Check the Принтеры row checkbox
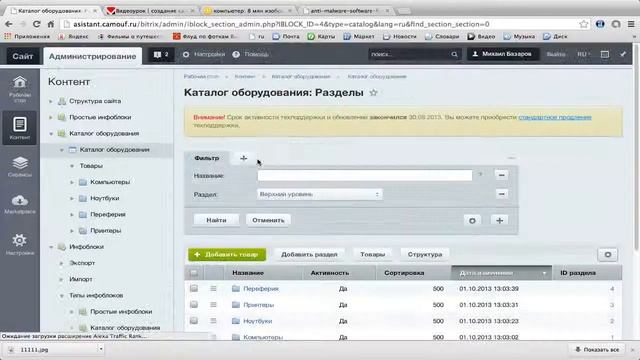 click(194, 305)
